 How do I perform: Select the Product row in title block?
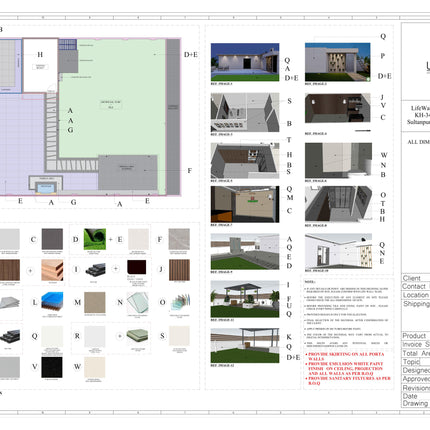pyautogui.click(x=416, y=336)
